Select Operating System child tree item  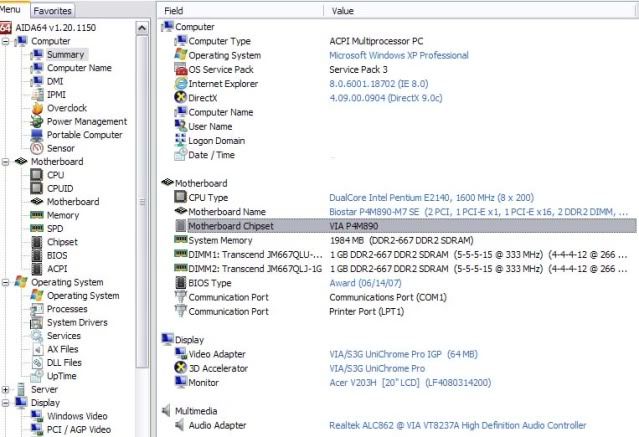[83, 296]
